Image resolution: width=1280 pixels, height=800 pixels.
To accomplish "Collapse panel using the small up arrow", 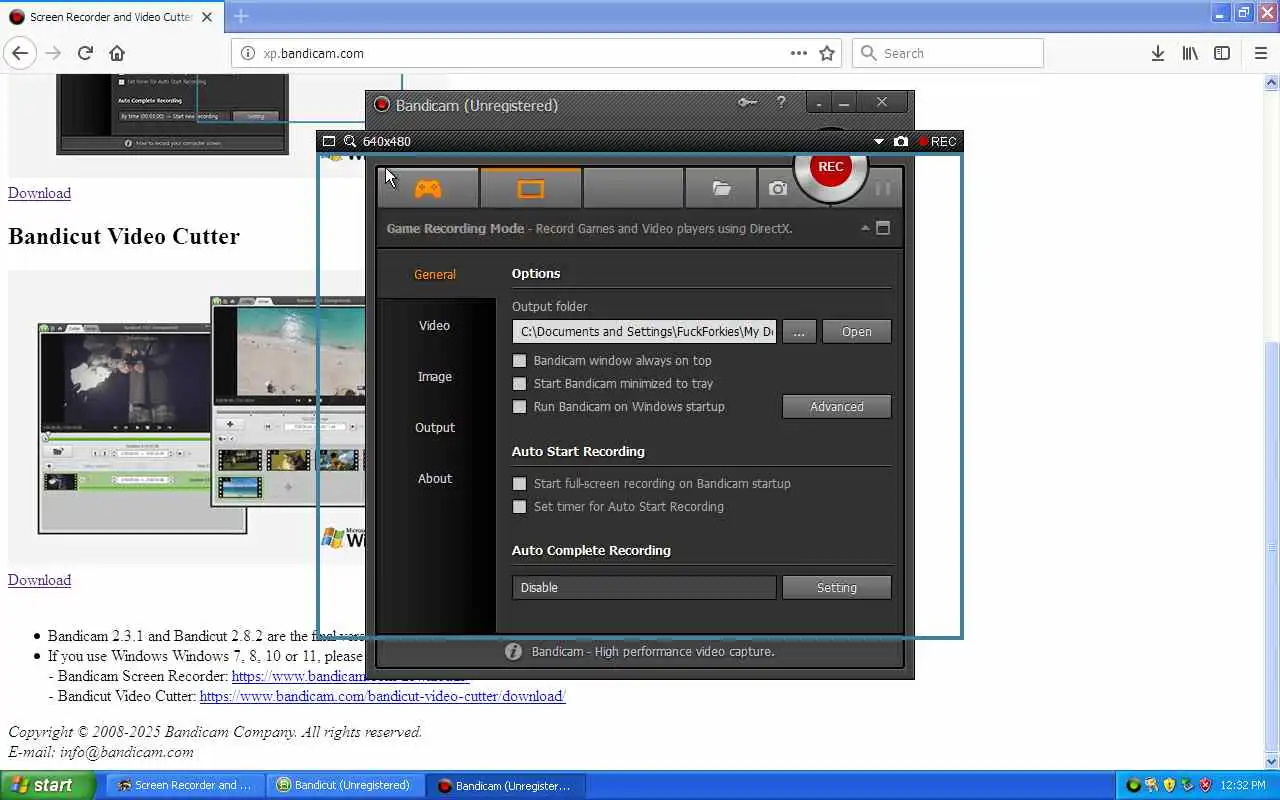I will click(865, 228).
